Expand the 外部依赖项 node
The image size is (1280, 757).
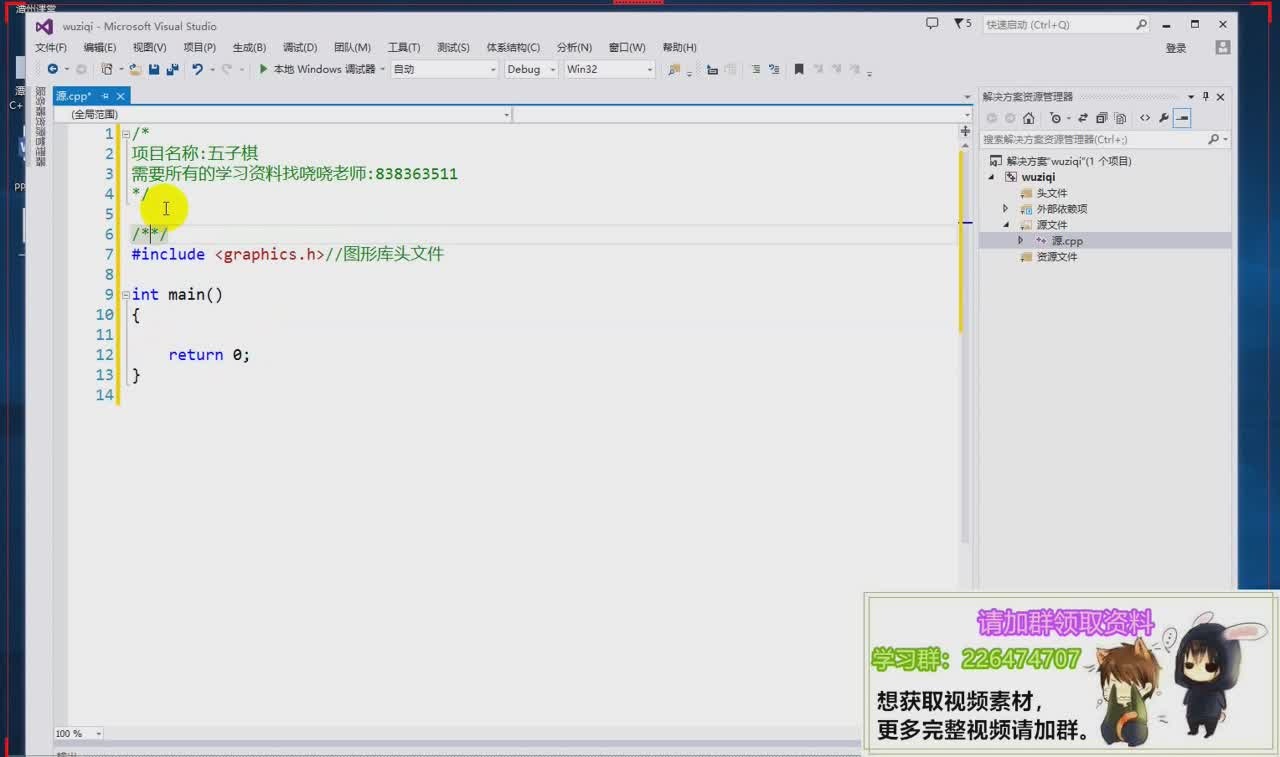[1006, 209]
